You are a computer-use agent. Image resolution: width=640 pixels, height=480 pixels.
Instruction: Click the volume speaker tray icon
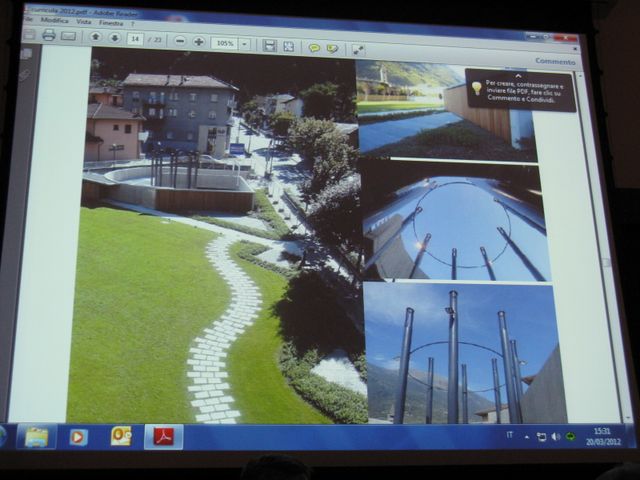(556, 437)
